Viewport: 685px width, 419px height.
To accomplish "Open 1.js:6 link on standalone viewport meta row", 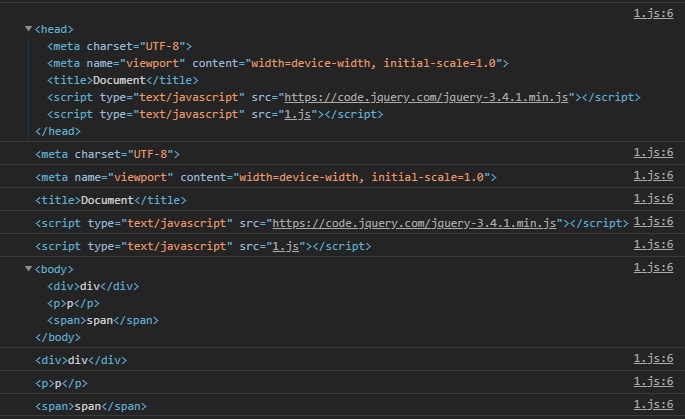I will click(x=653, y=176).
